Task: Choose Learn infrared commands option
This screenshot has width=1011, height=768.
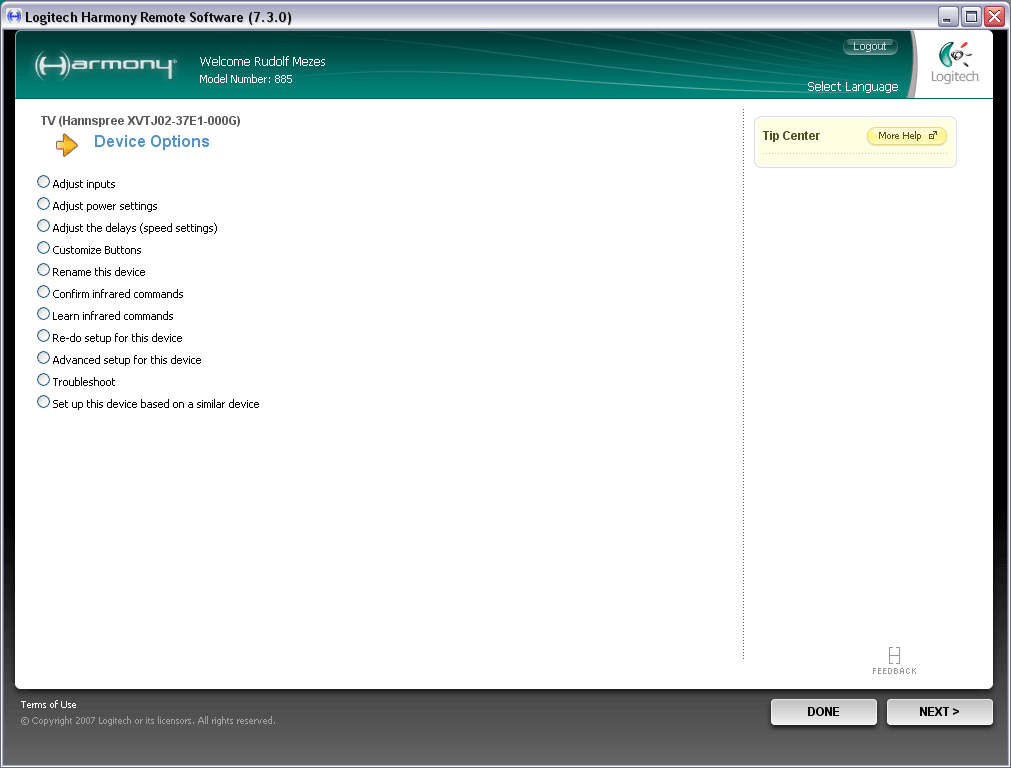Action: pyautogui.click(x=43, y=313)
